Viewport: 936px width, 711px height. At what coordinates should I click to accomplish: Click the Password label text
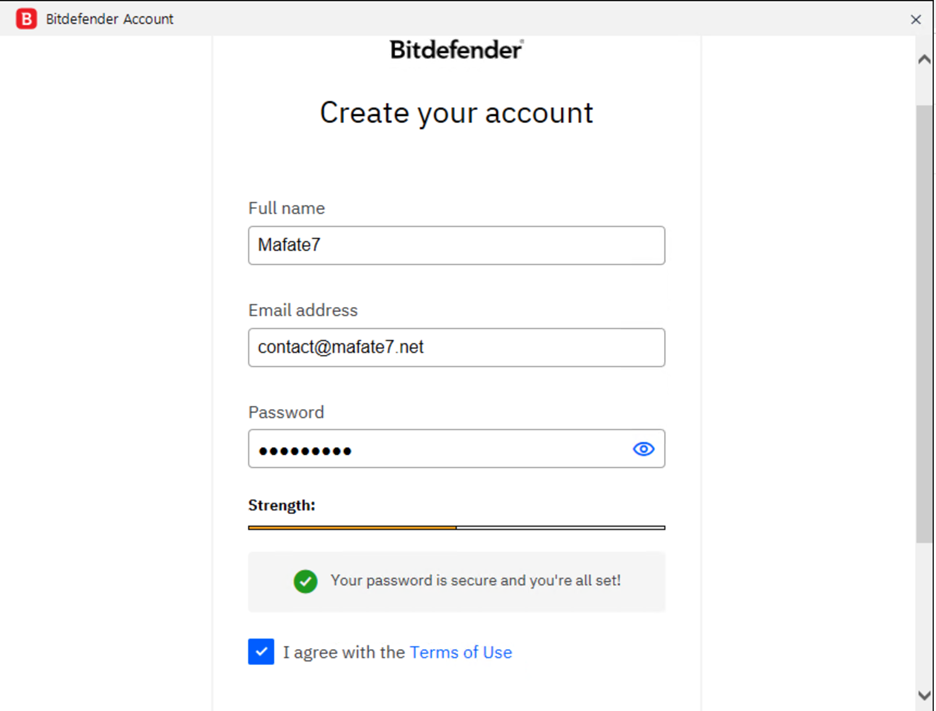286,413
